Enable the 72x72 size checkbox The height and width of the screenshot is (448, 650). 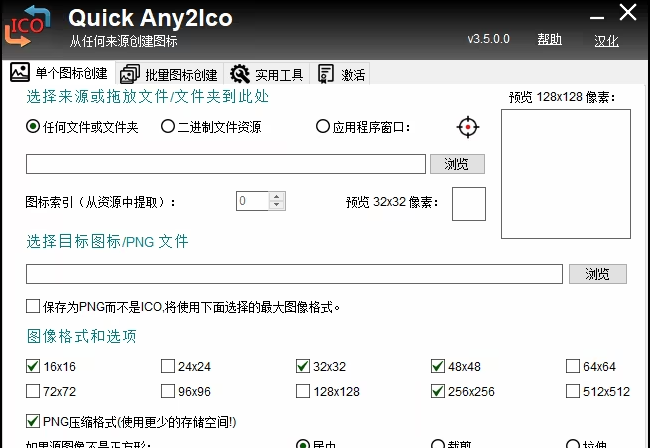tap(33, 391)
